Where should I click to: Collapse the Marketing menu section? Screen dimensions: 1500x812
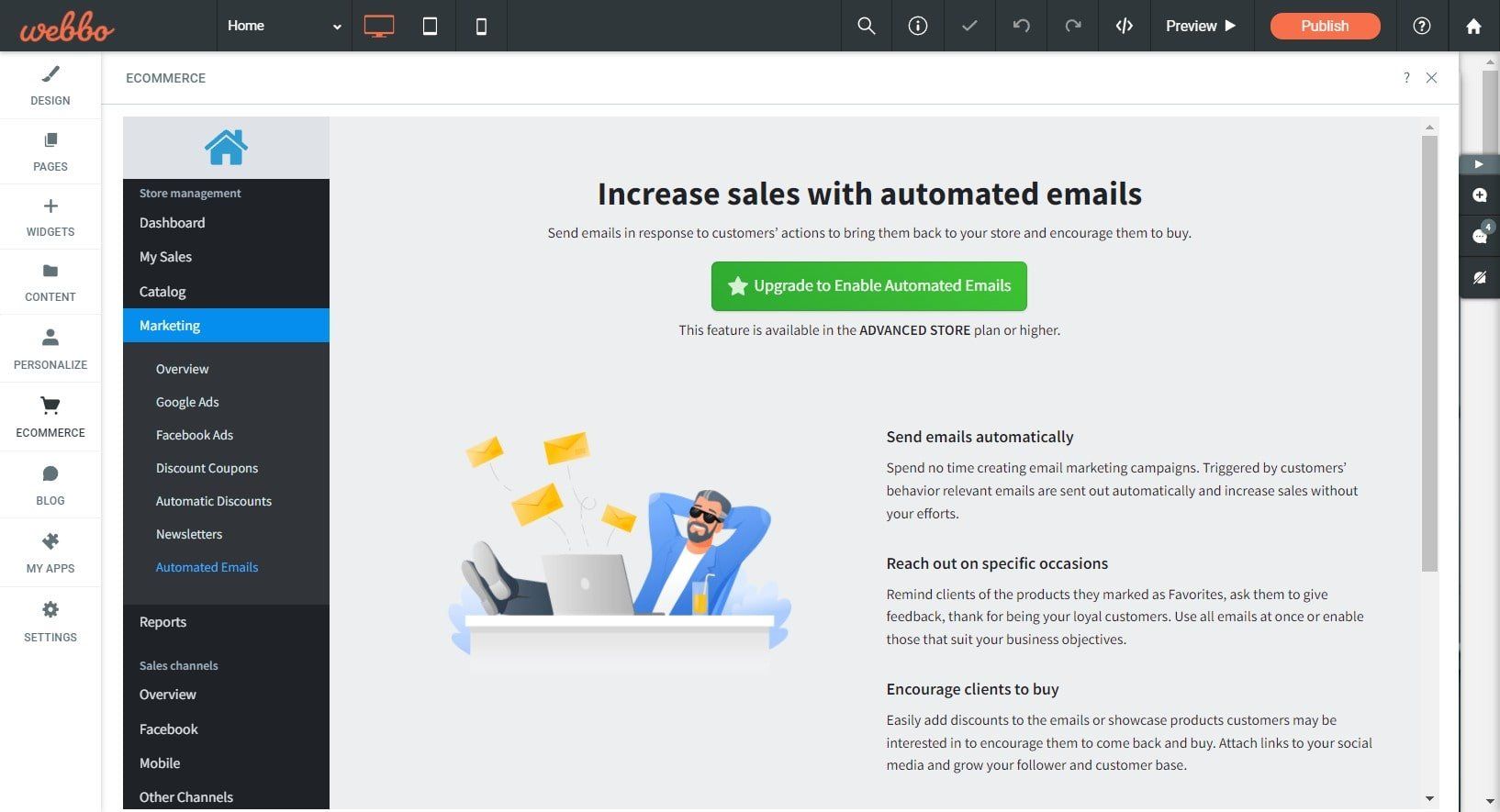point(226,326)
